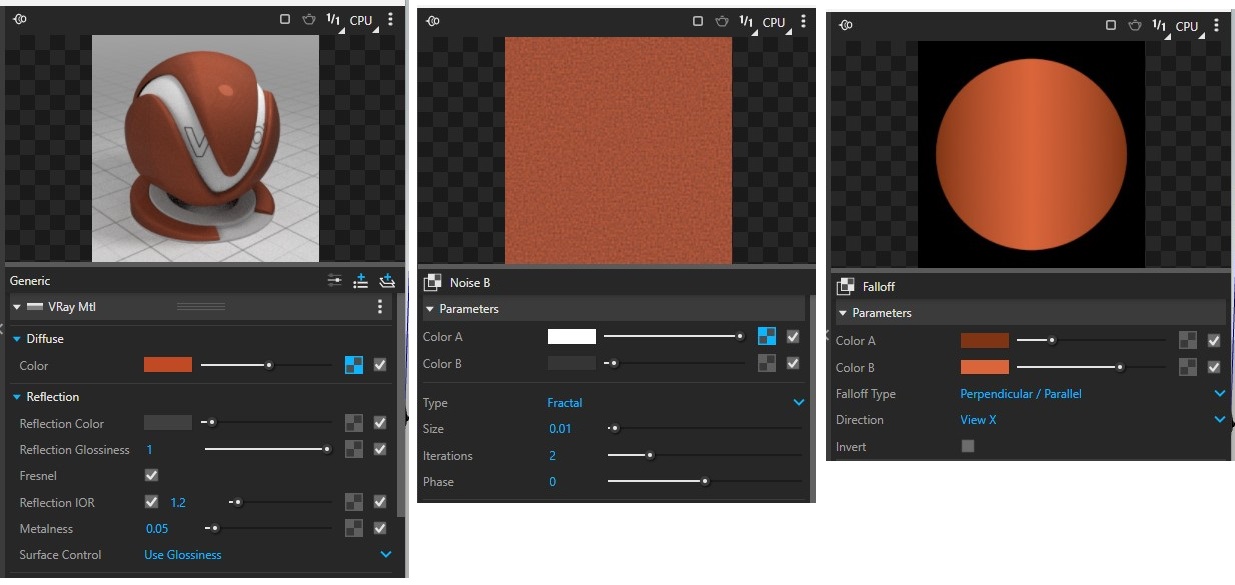Image resolution: width=1235 pixels, height=585 pixels.
Task: Click the teapot render icon in Noise B preview
Action: point(722,21)
